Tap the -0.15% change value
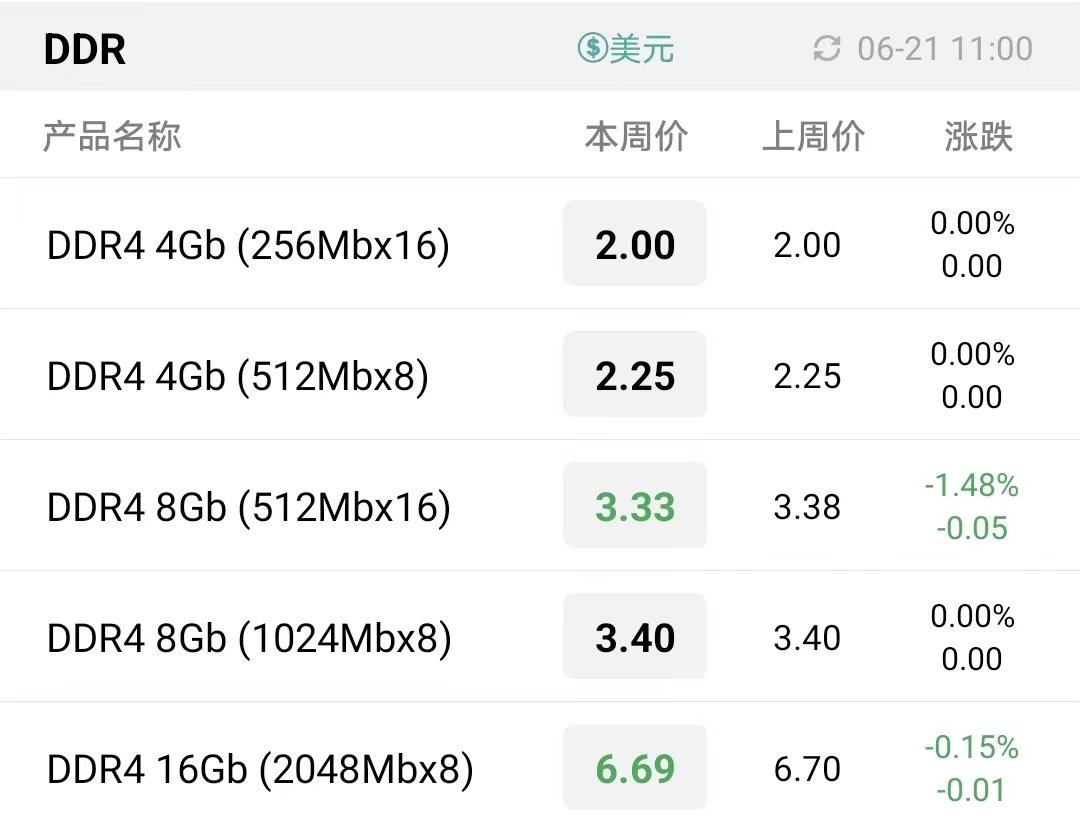 tap(972, 747)
